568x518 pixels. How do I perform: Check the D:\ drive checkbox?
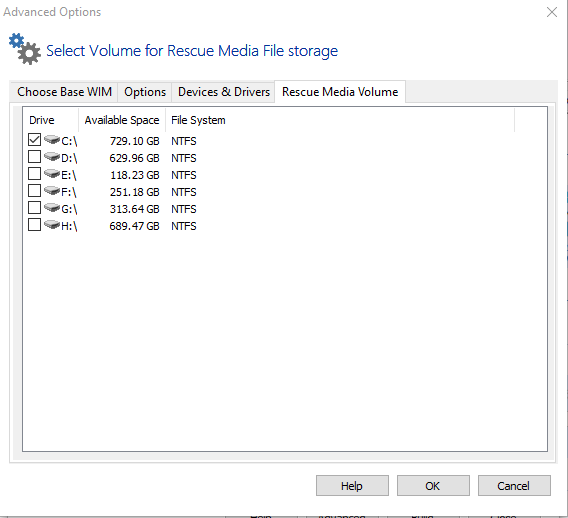[x=34, y=156]
